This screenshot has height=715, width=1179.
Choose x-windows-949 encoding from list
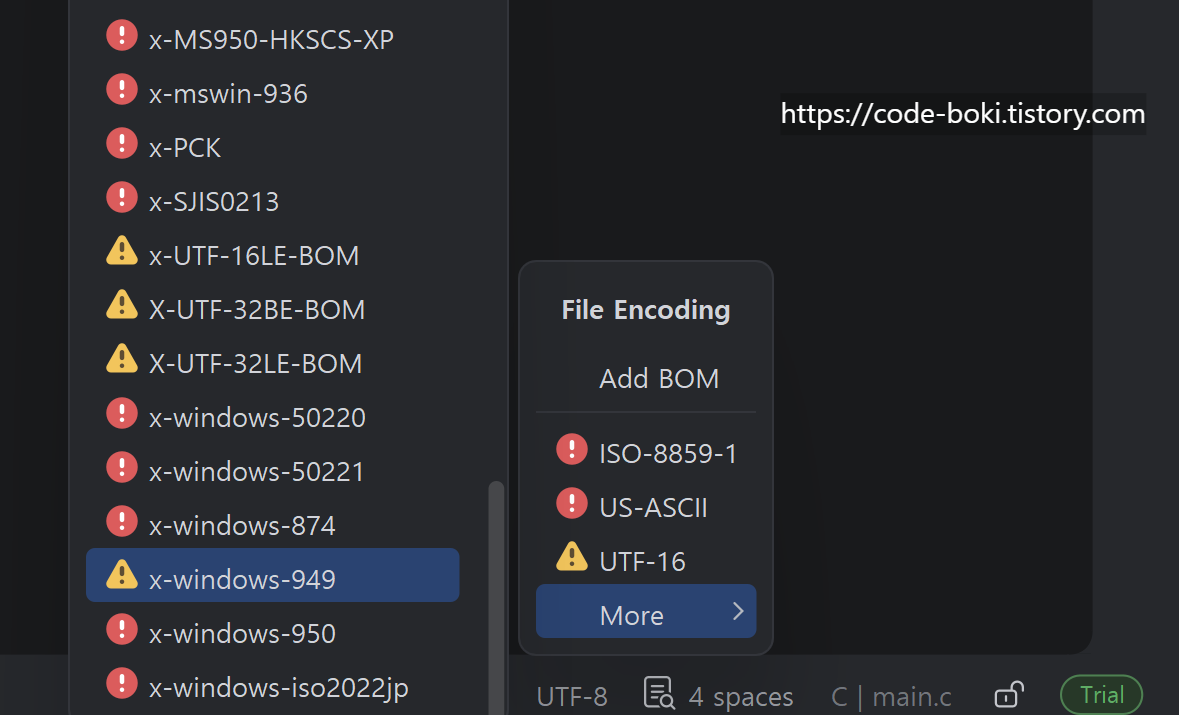273,575
